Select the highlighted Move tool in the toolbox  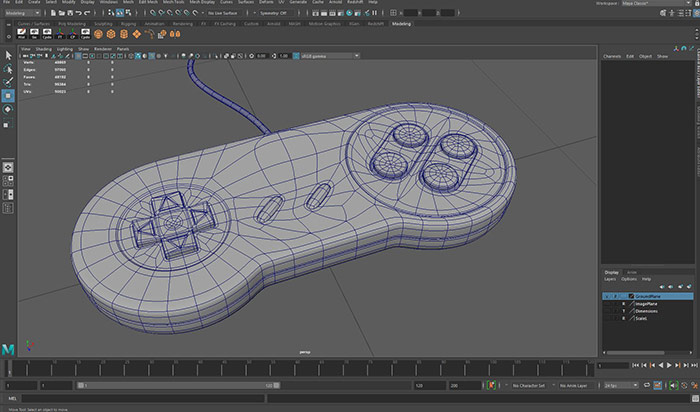pos(8,96)
